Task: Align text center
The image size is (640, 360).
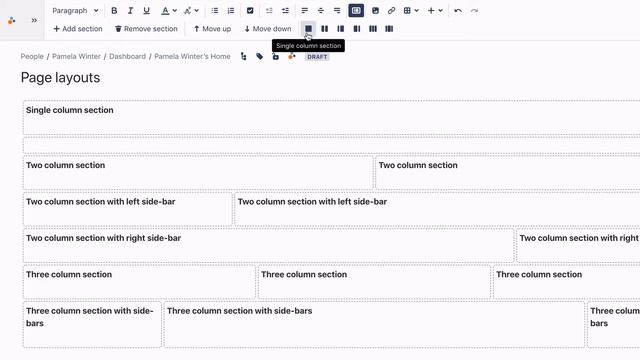Action: (321, 11)
